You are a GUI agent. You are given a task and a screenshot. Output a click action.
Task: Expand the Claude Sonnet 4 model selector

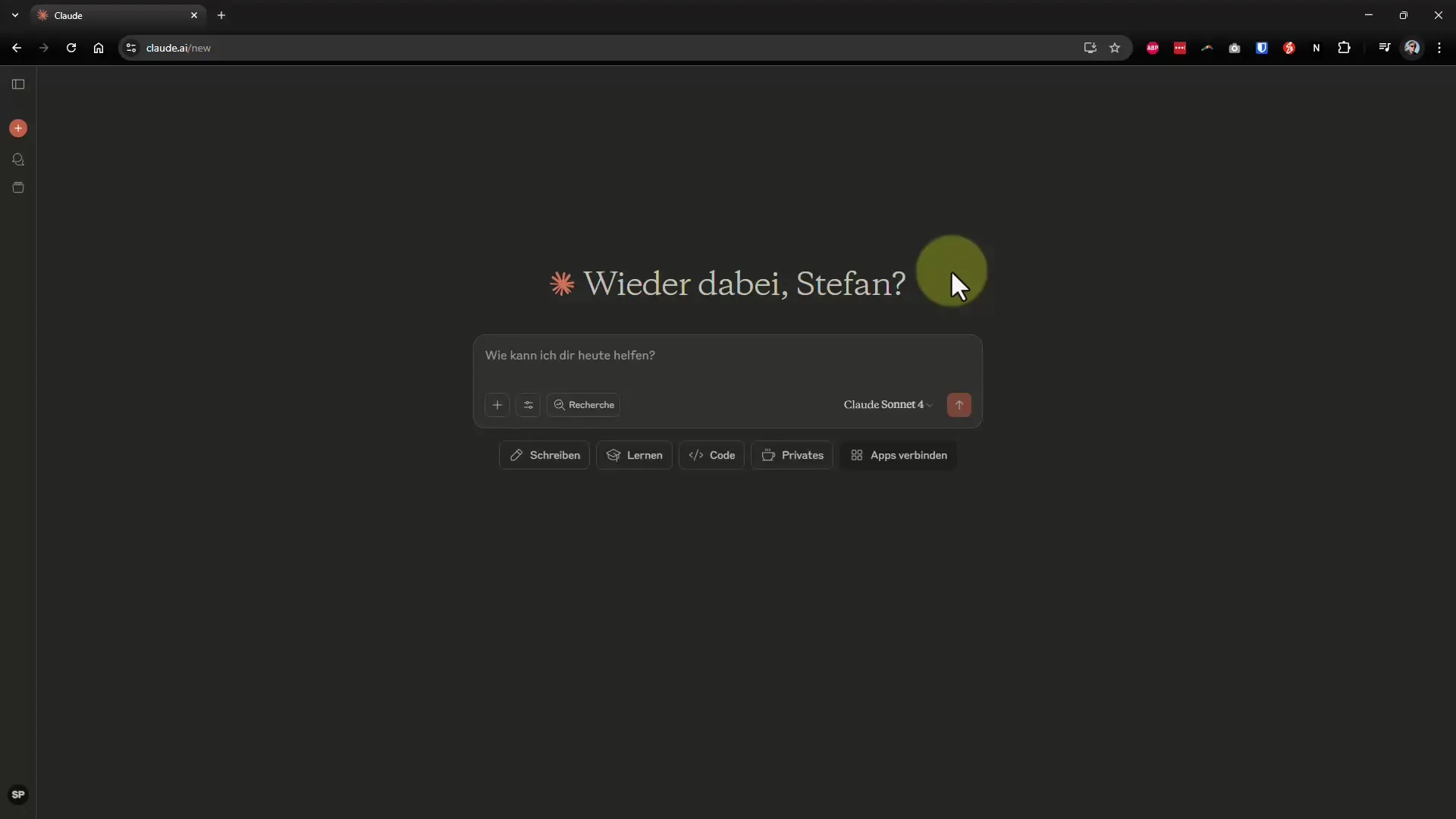click(888, 405)
